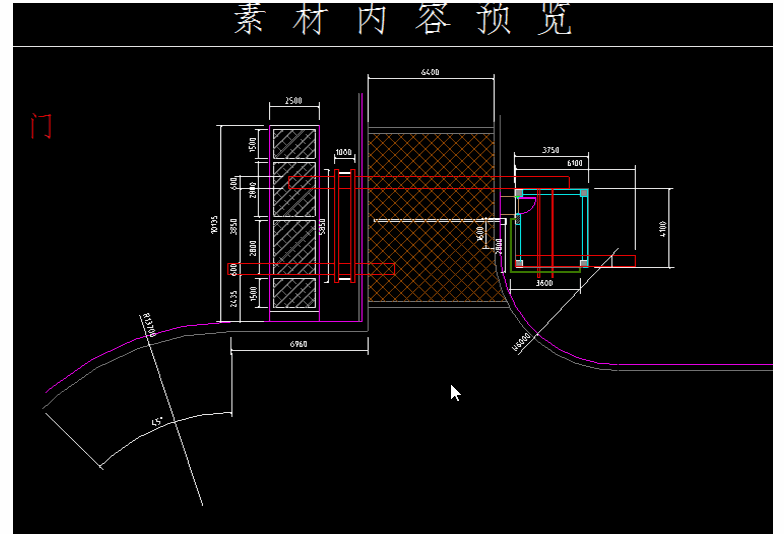Select the bottom grey hatched rectangle
The height and width of the screenshot is (534, 784).
pyautogui.click(x=295, y=292)
